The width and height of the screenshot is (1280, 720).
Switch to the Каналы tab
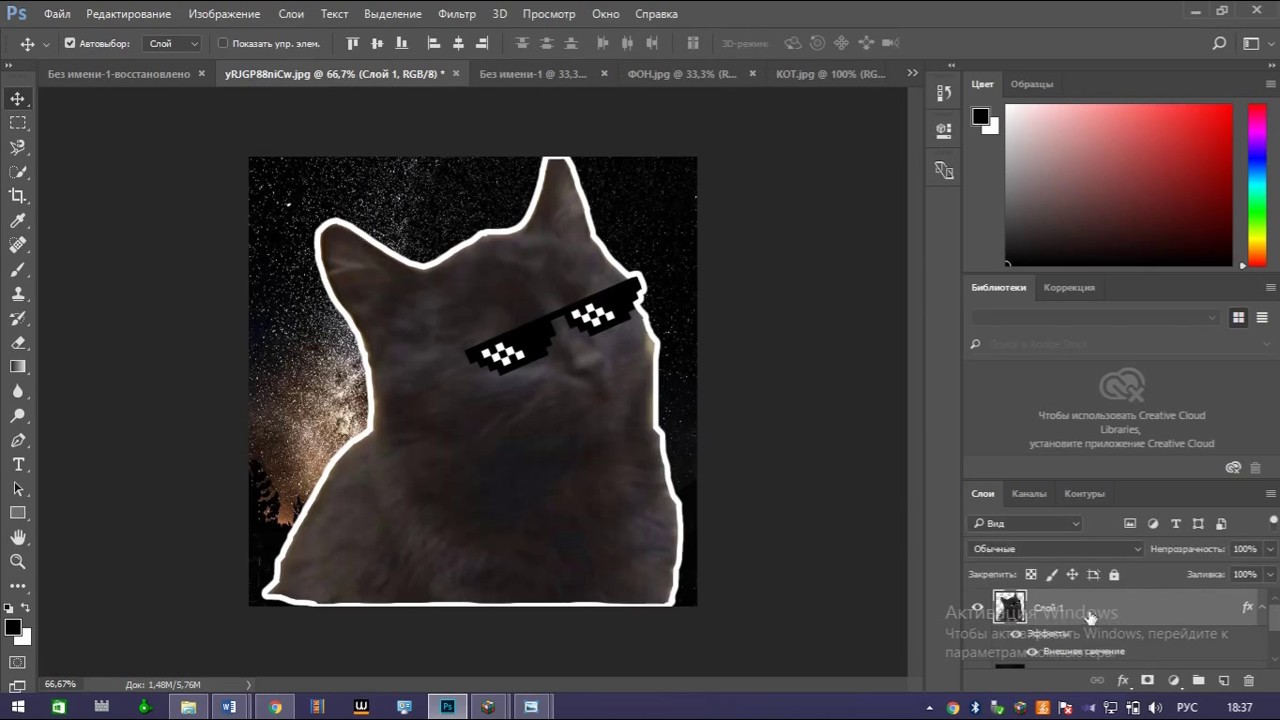click(x=1029, y=494)
